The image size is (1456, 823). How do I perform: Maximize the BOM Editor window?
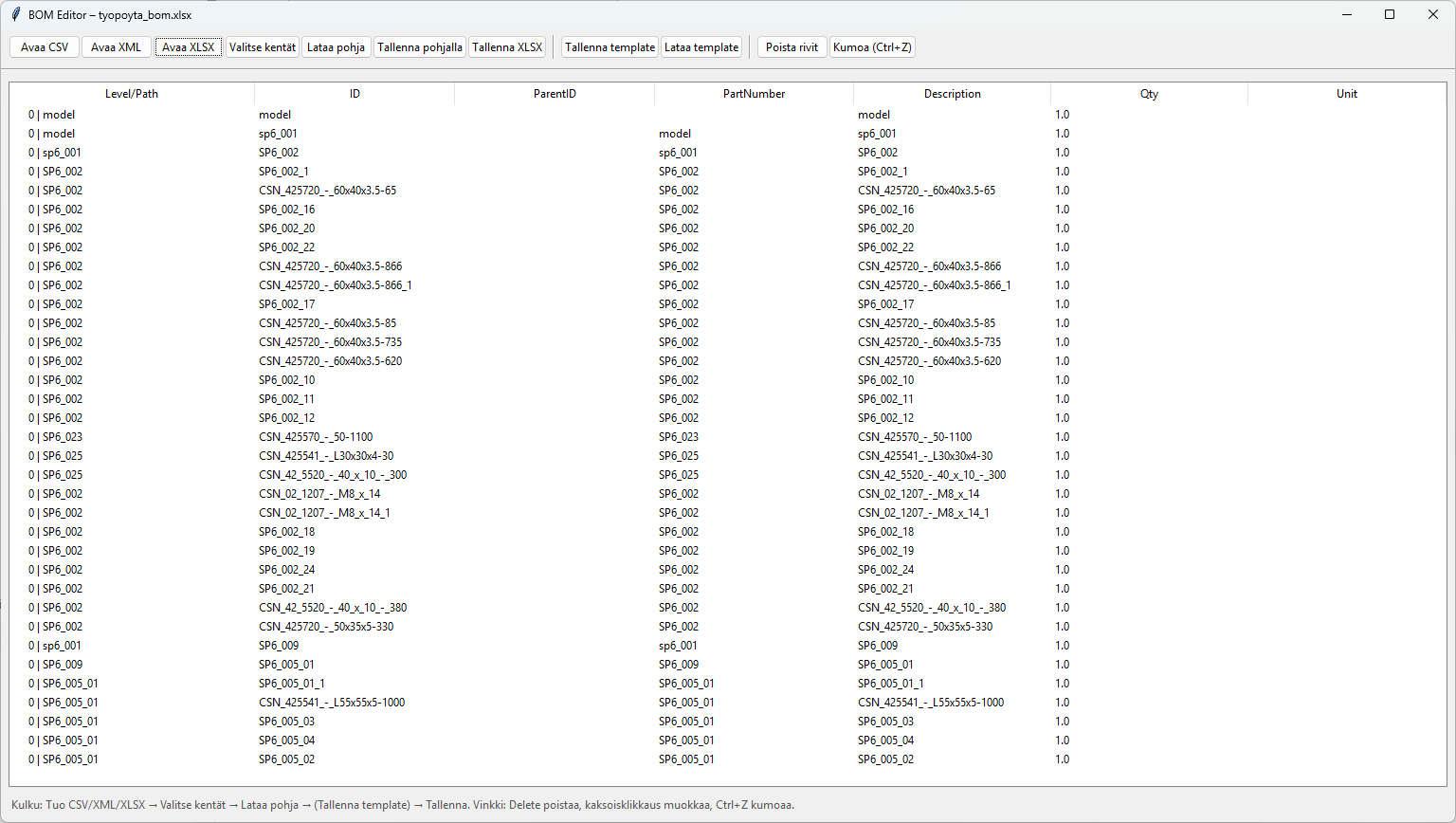coord(1390,14)
